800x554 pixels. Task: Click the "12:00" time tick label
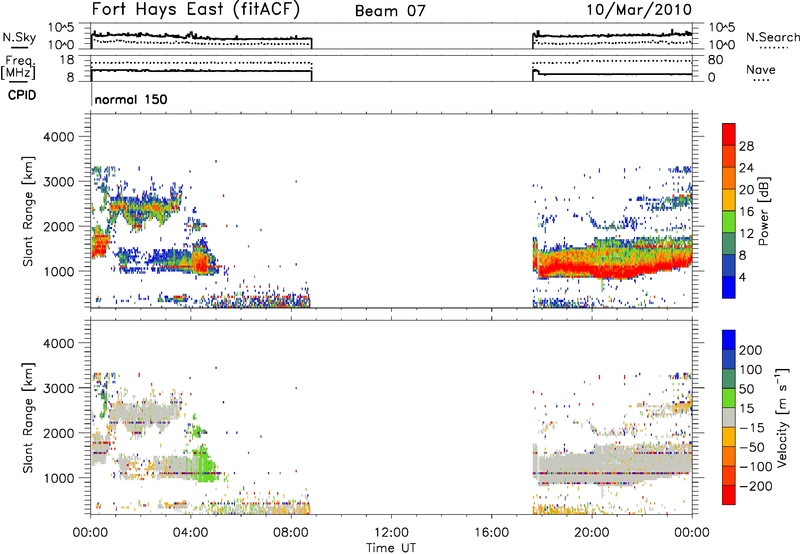pyautogui.click(x=391, y=533)
